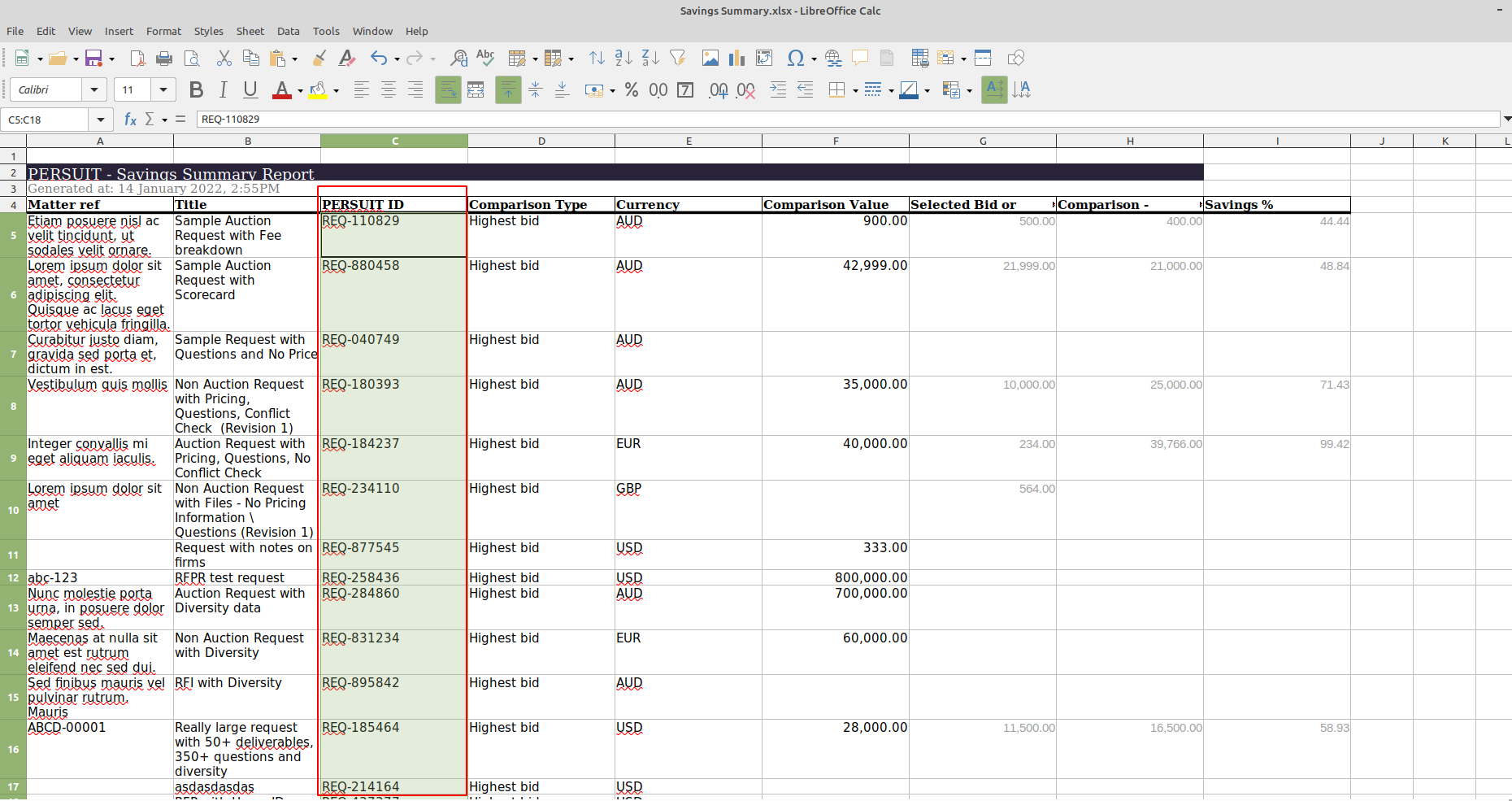1512x801 pixels.
Task: Click the Cut scissors icon
Action: (x=224, y=59)
